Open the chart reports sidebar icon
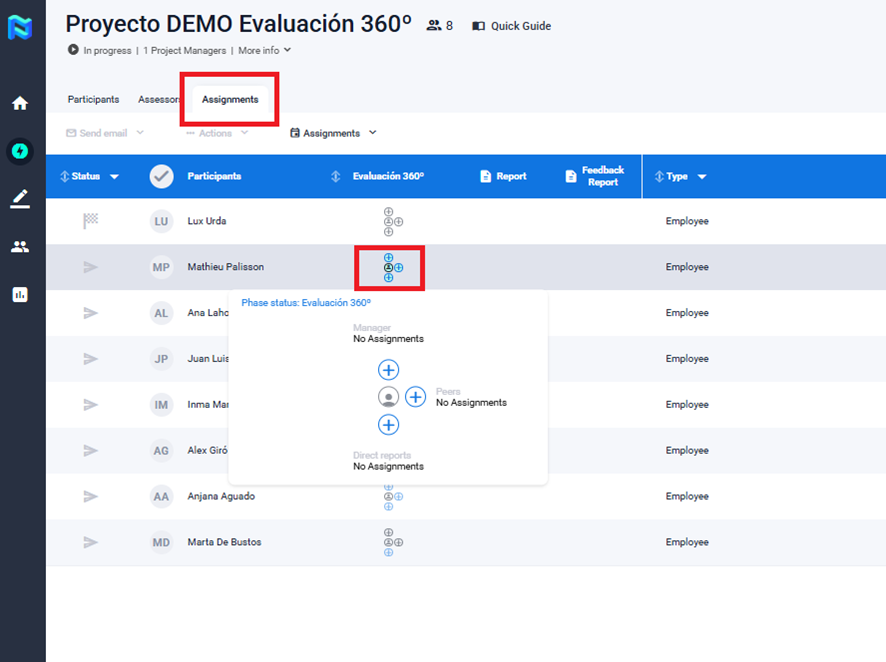The height and width of the screenshot is (662, 886). pyautogui.click(x=20, y=295)
